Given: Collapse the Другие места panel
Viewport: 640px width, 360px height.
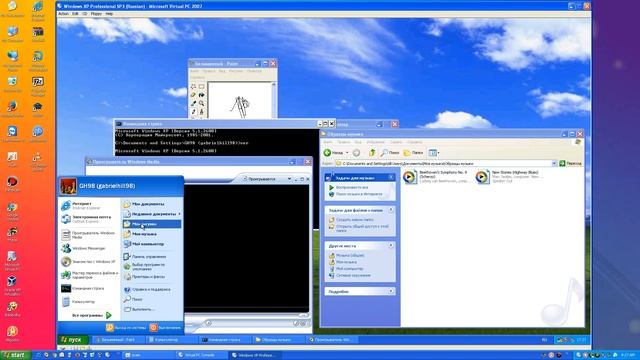Looking at the screenshot, I should click(x=391, y=246).
